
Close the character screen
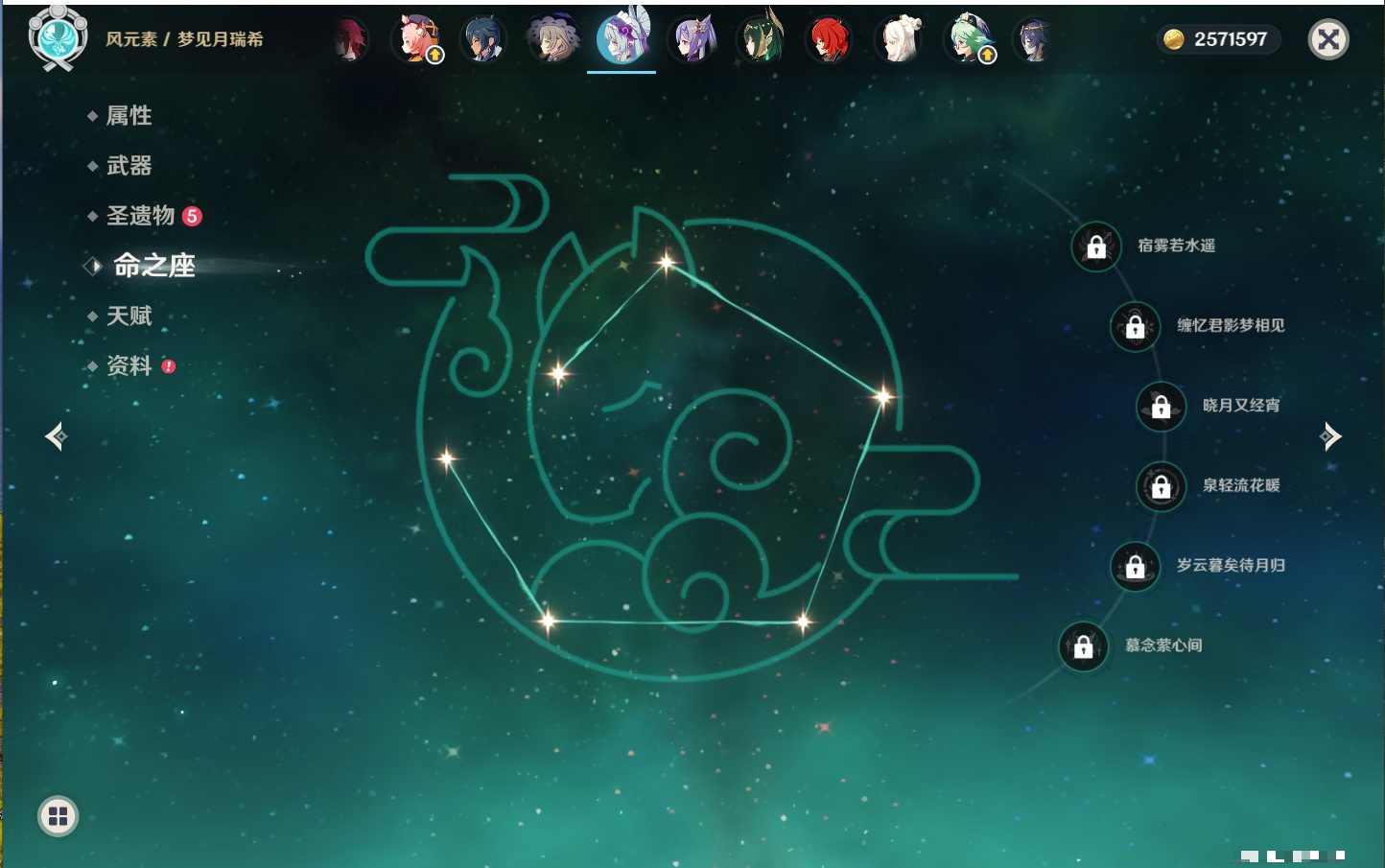1328,39
